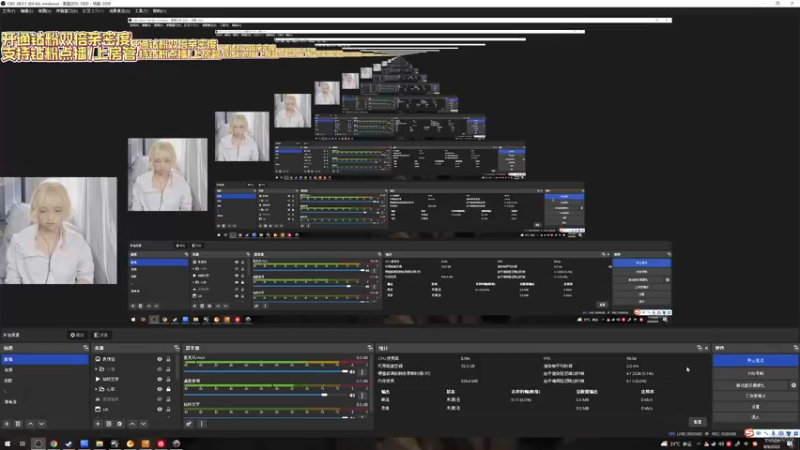This screenshot has width=800, height=450.
Task: Toggle visibility of the media source row
Action: (x=160, y=379)
